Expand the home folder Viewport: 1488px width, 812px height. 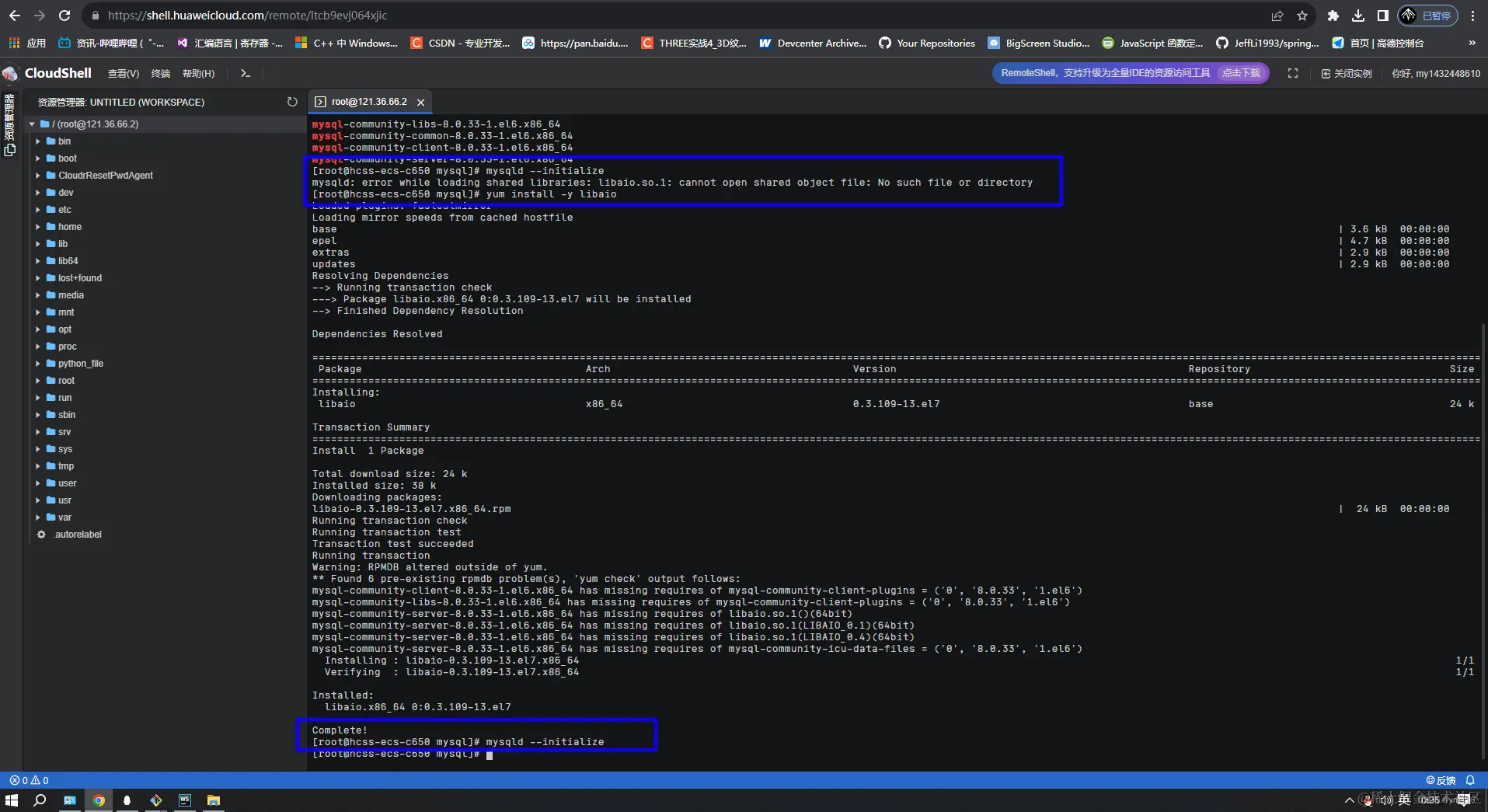pos(38,227)
